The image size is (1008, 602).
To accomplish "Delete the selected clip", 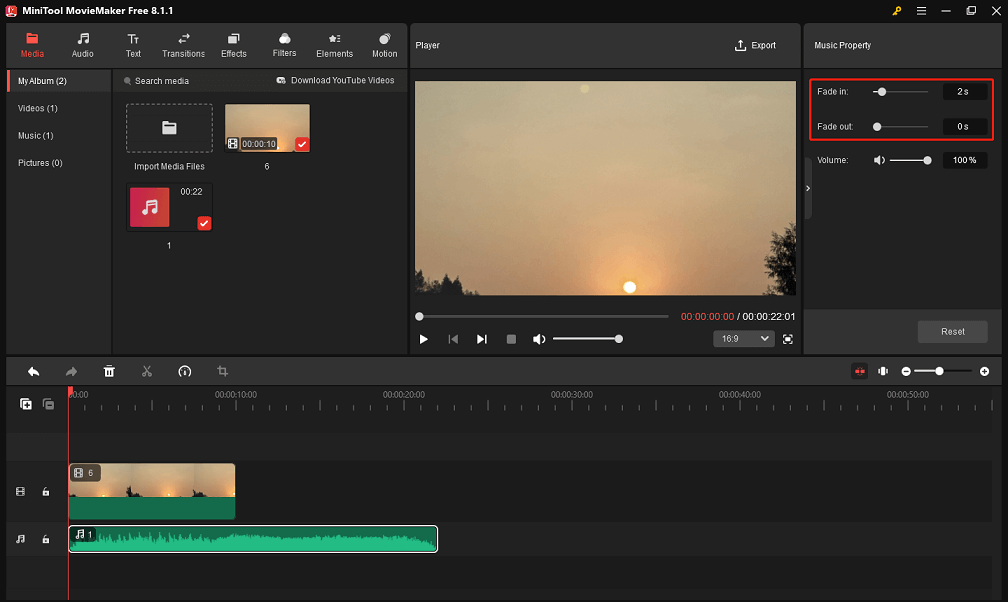I will (109, 372).
